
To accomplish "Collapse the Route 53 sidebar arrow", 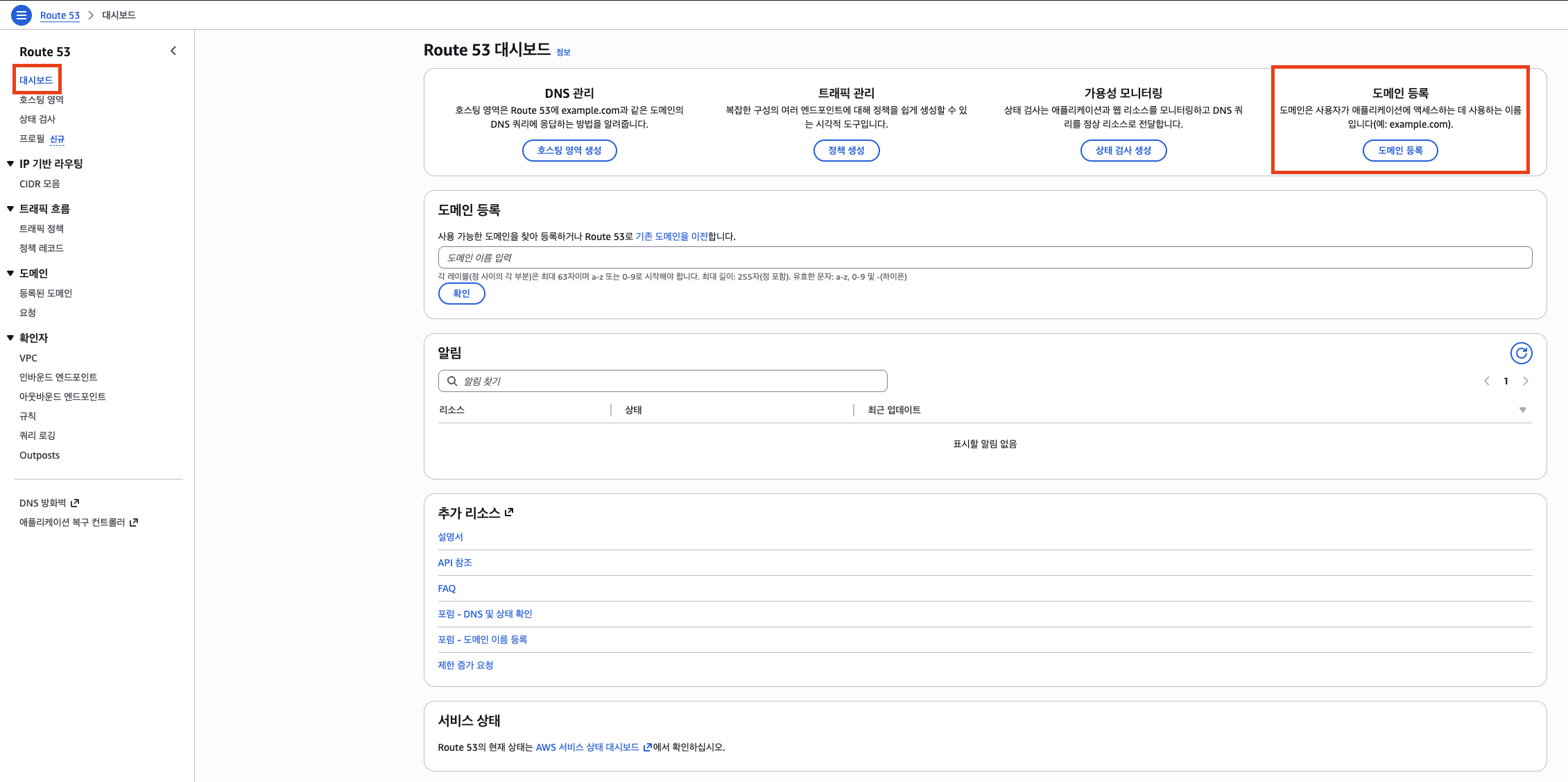I will tap(173, 51).
